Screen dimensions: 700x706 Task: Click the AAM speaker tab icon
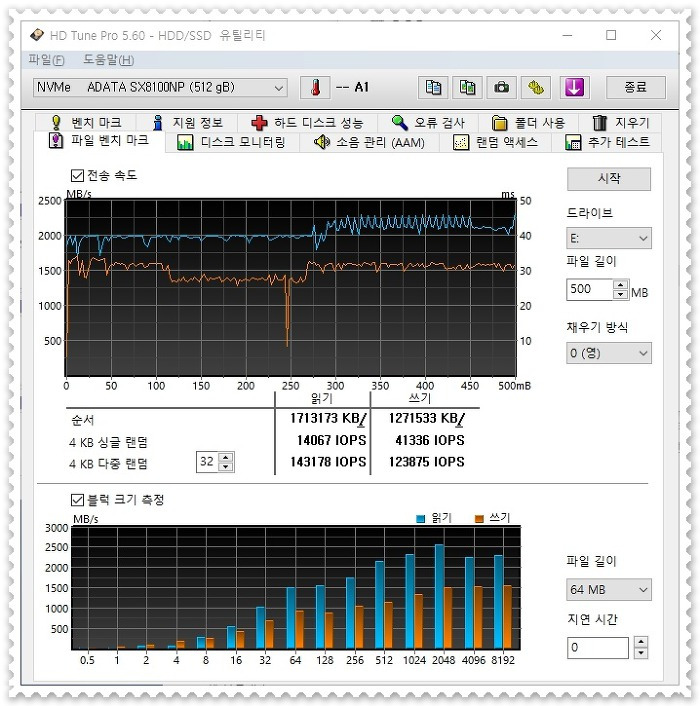(321, 143)
